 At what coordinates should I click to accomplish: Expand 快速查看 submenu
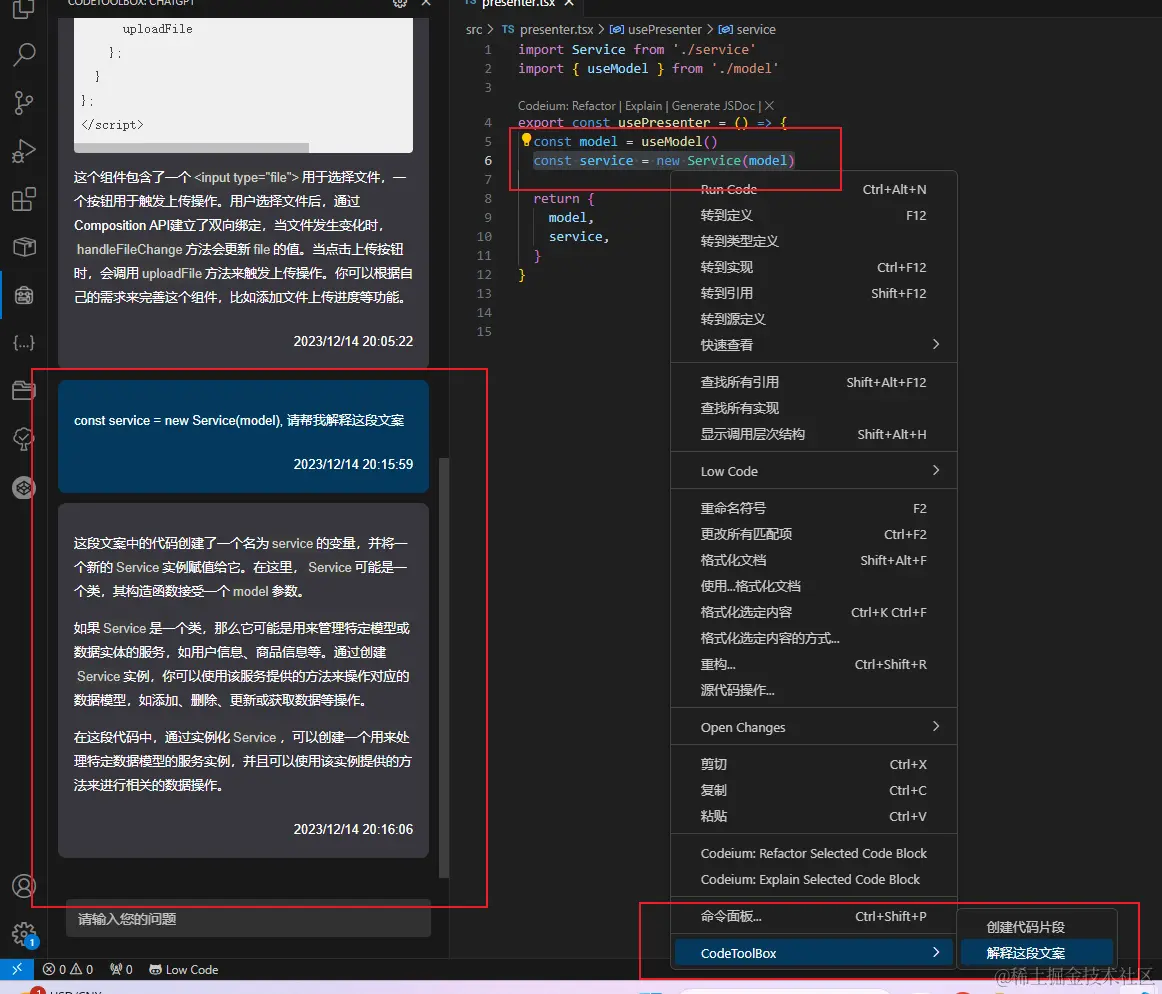coord(814,345)
